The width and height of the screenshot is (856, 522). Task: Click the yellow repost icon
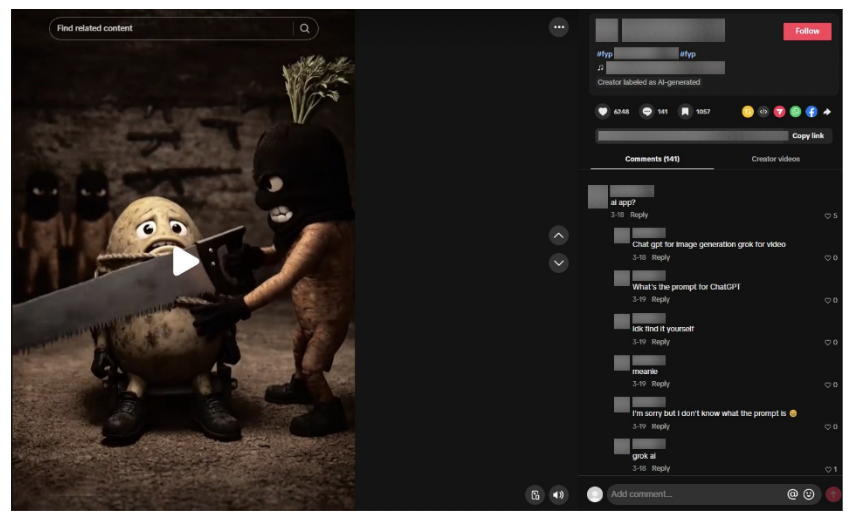pos(747,112)
